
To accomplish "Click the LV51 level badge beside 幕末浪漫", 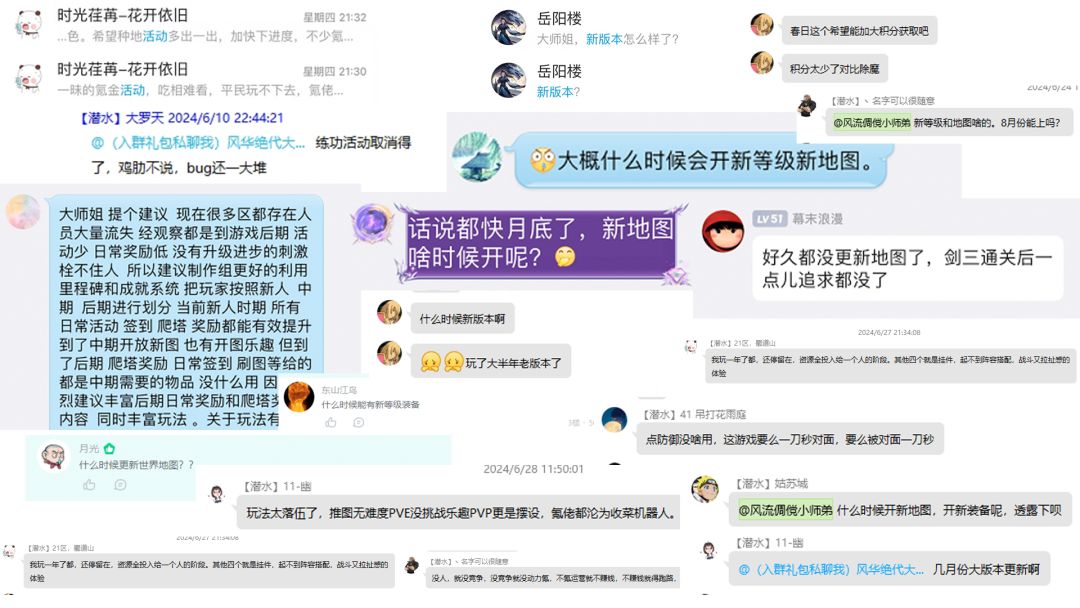I will click(769, 219).
